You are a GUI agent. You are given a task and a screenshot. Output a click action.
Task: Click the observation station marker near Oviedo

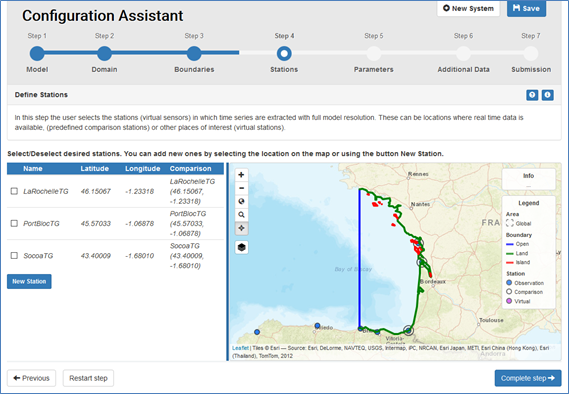point(317,325)
